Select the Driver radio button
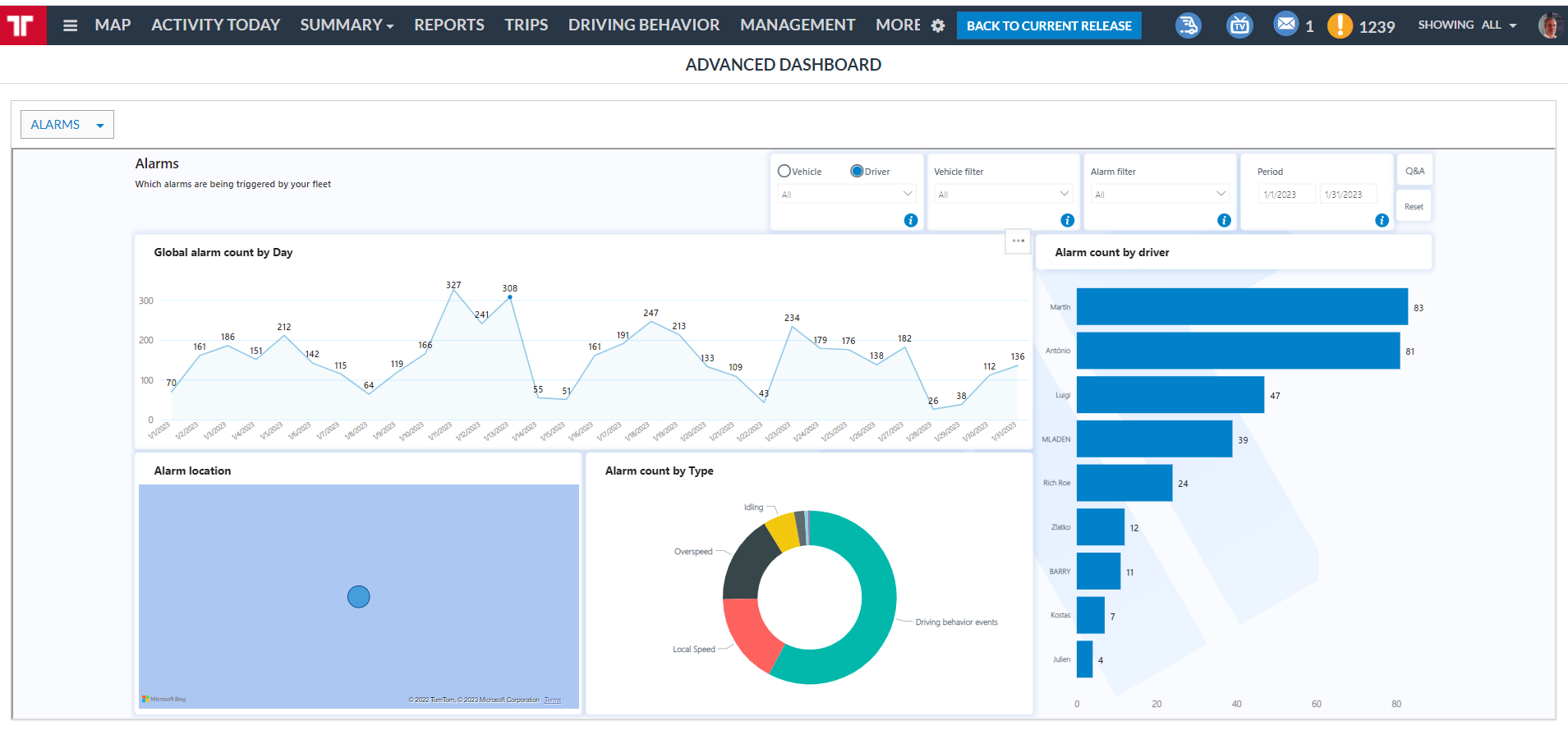Viewport: 1568px width, 730px height. pos(857,171)
